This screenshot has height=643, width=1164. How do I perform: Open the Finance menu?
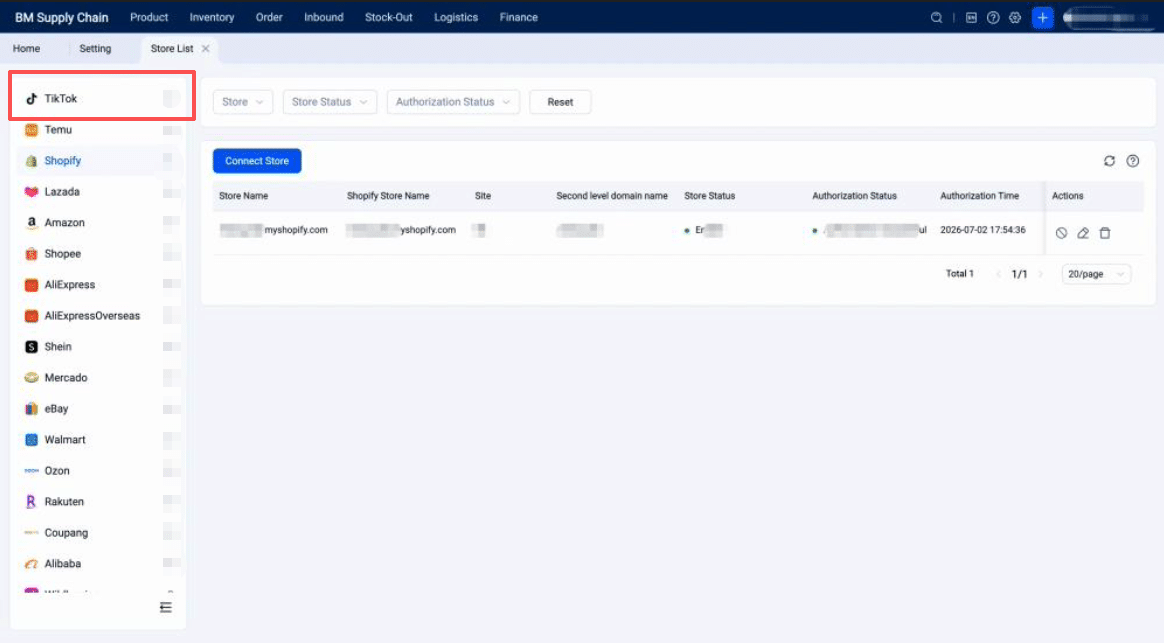518,17
